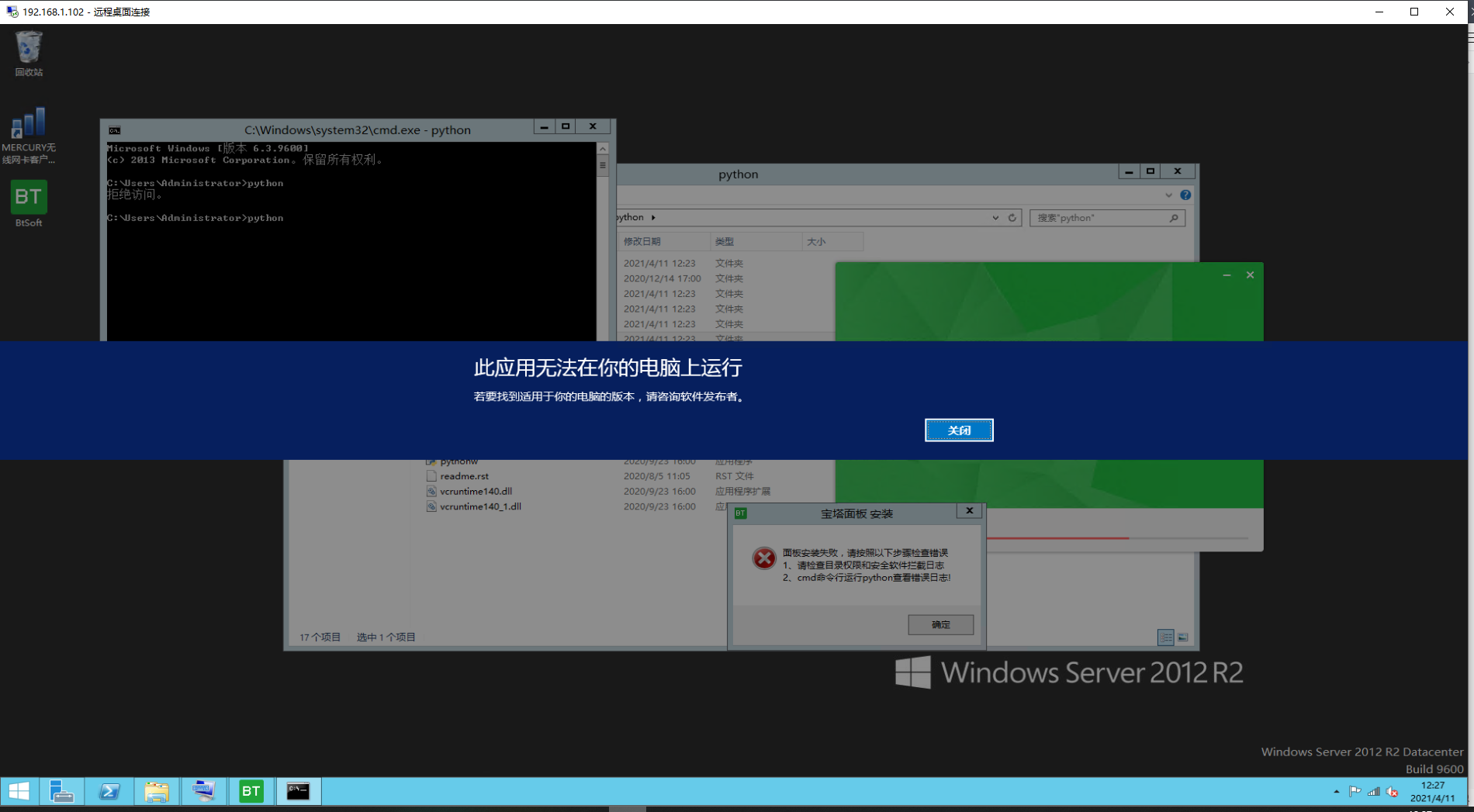The width and height of the screenshot is (1474, 812).
Task: Click the cmd window system menu icon
Action: click(x=115, y=130)
